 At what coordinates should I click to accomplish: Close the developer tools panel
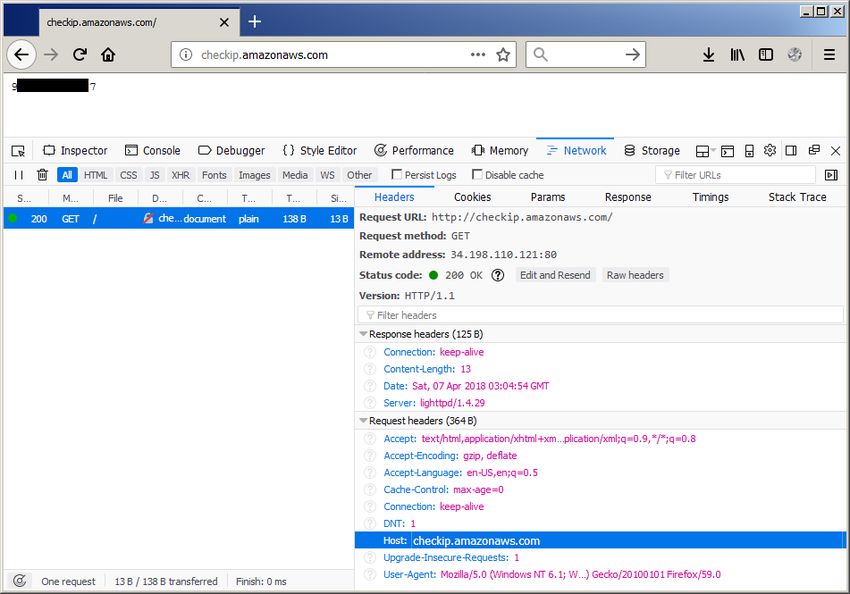(x=835, y=151)
